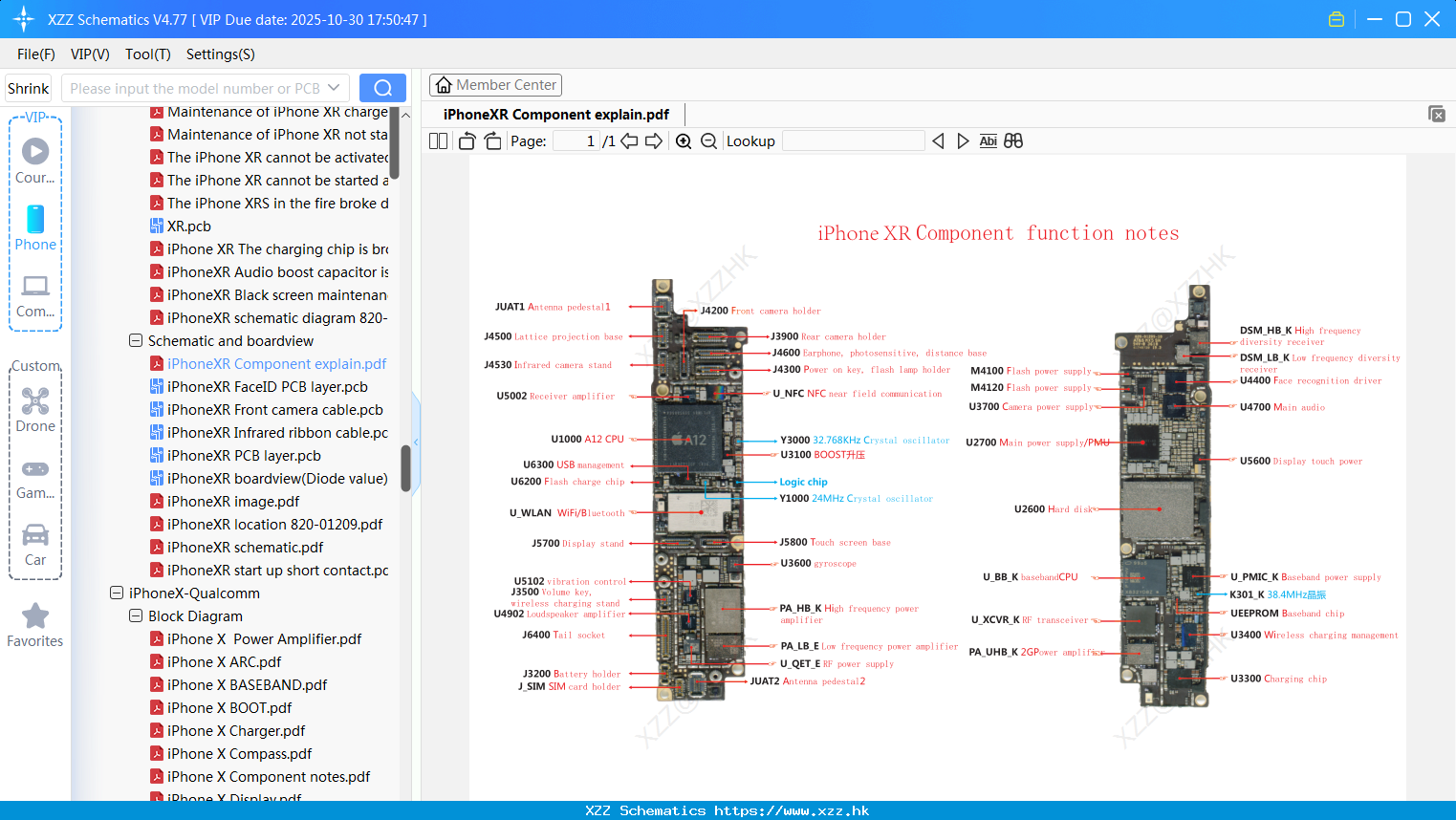Open Favorites star icon
The width and height of the screenshot is (1456, 820).
(35, 615)
